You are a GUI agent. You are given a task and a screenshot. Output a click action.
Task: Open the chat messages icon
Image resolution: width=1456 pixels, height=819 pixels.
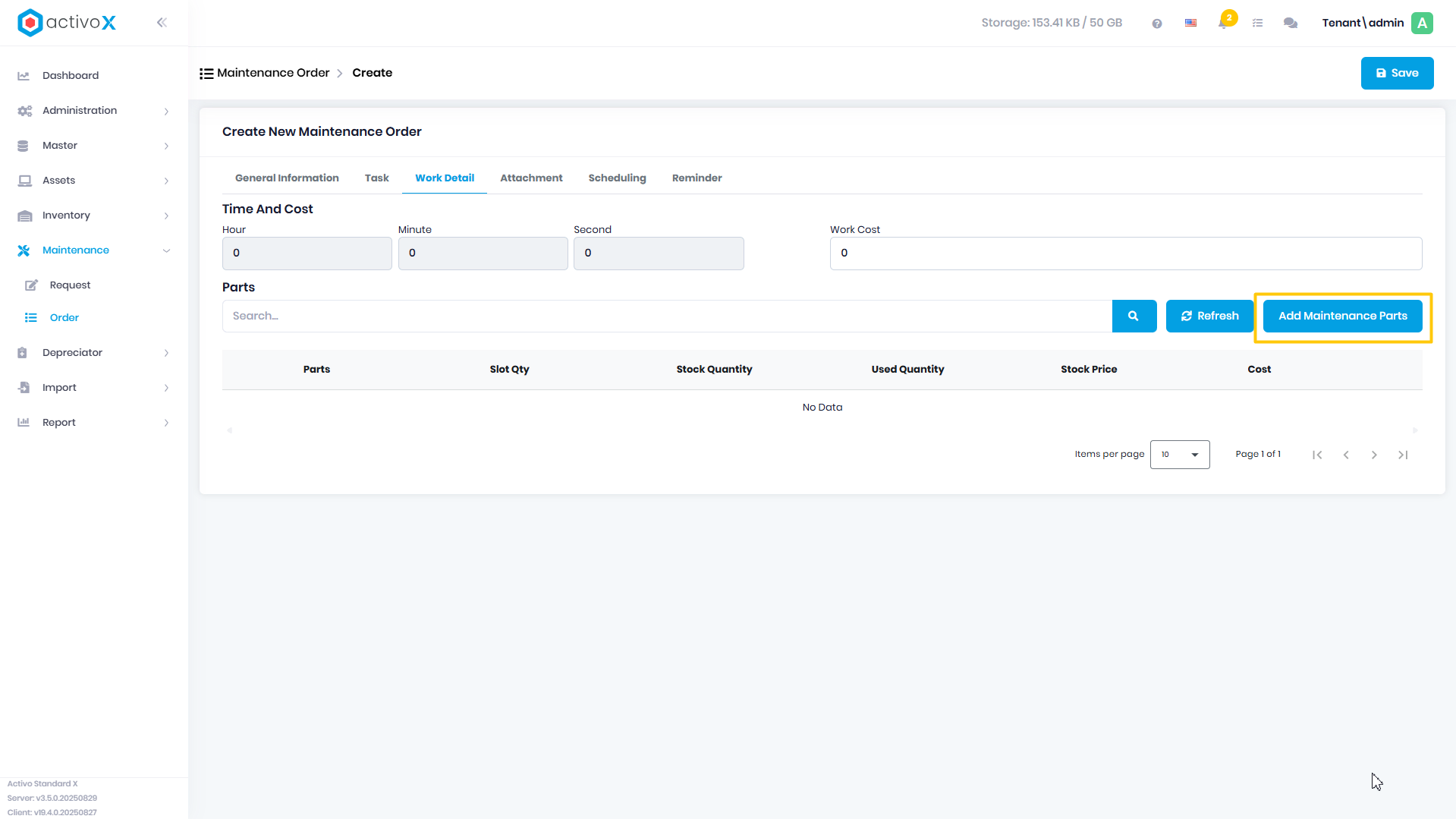pyautogui.click(x=1291, y=24)
